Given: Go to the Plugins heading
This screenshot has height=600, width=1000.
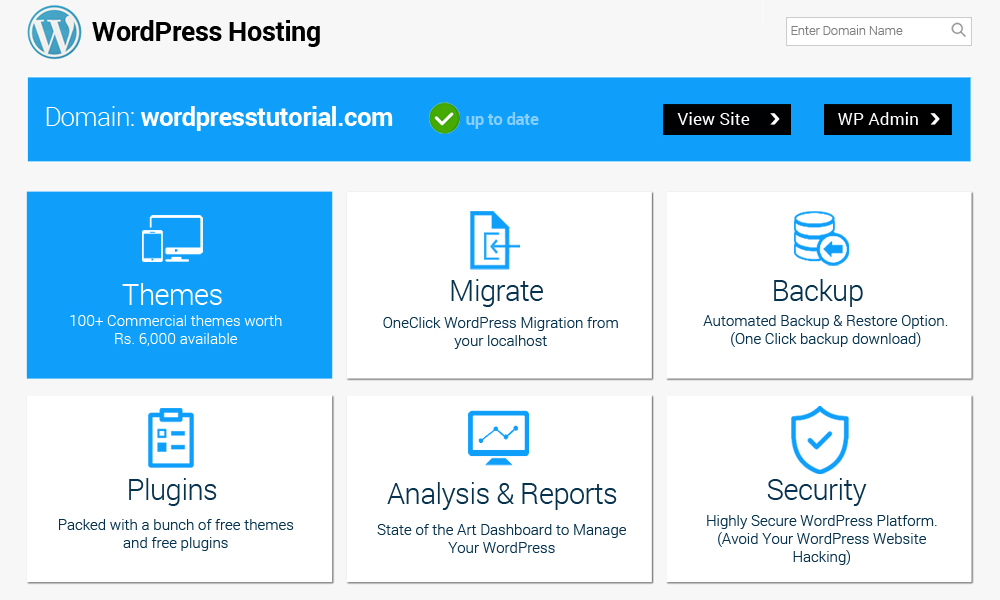Looking at the screenshot, I should tap(172, 490).
